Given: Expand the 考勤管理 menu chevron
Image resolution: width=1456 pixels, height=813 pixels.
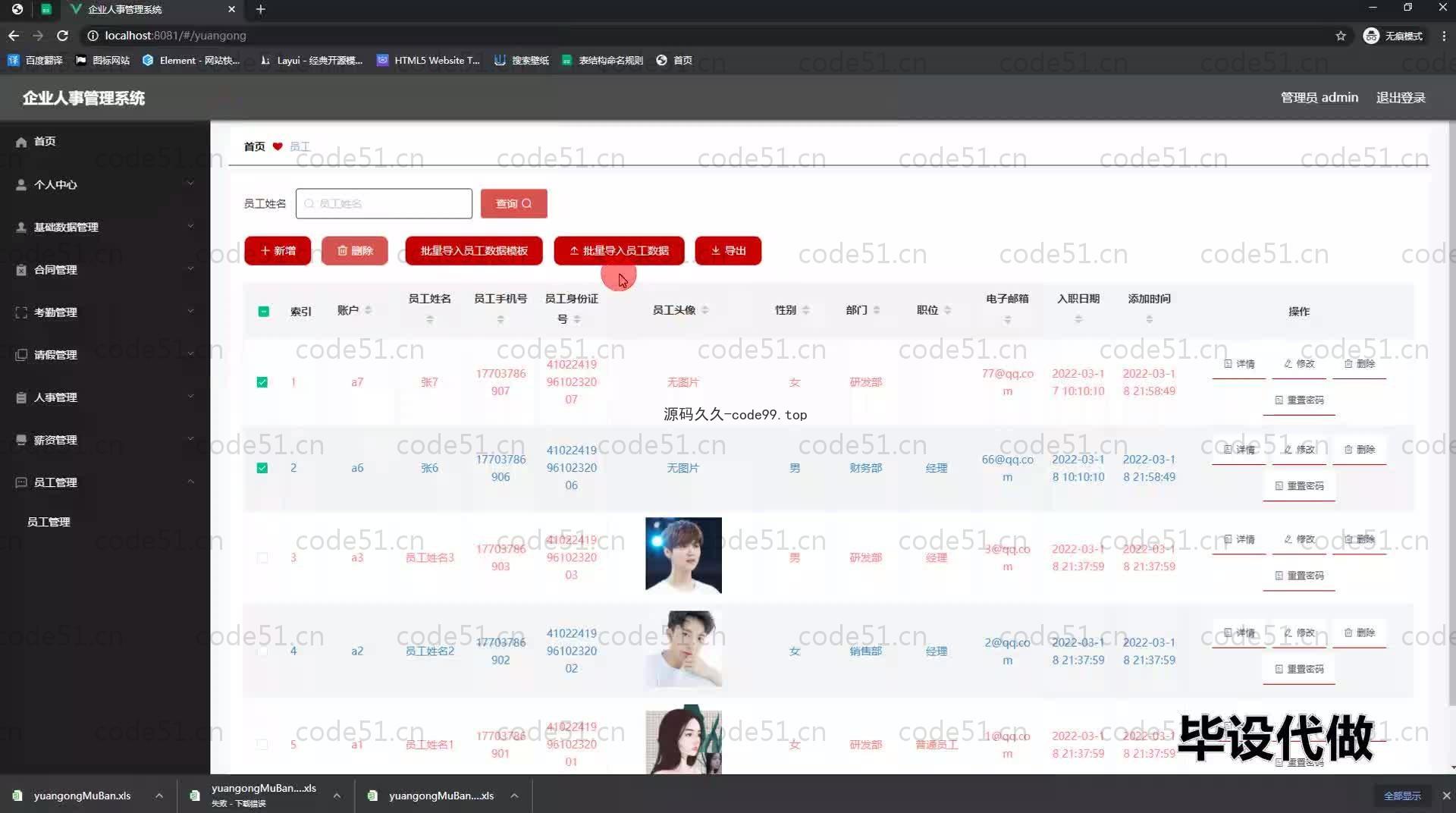Looking at the screenshot, I should (190, 311).
